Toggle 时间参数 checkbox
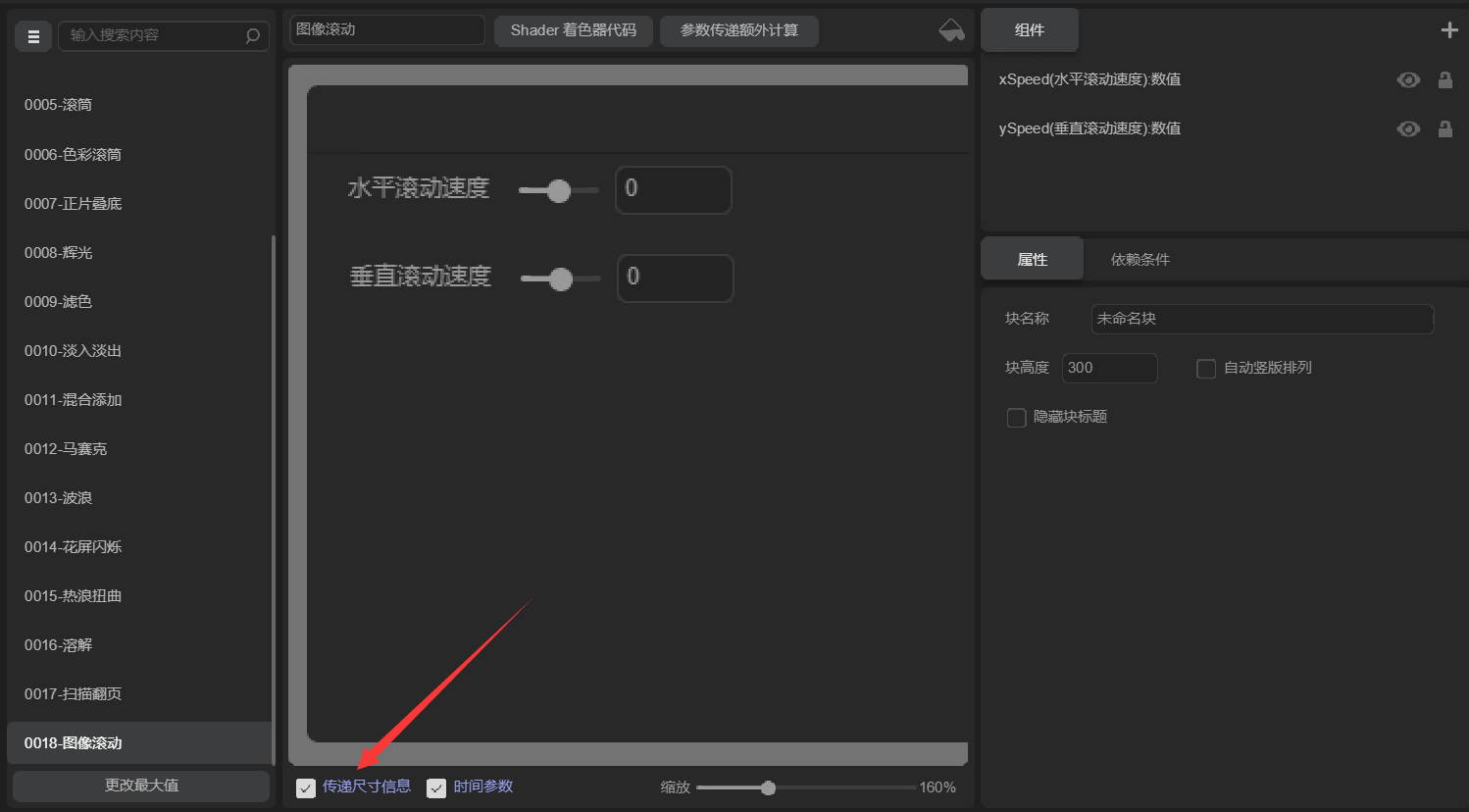 tap(436, 787)
